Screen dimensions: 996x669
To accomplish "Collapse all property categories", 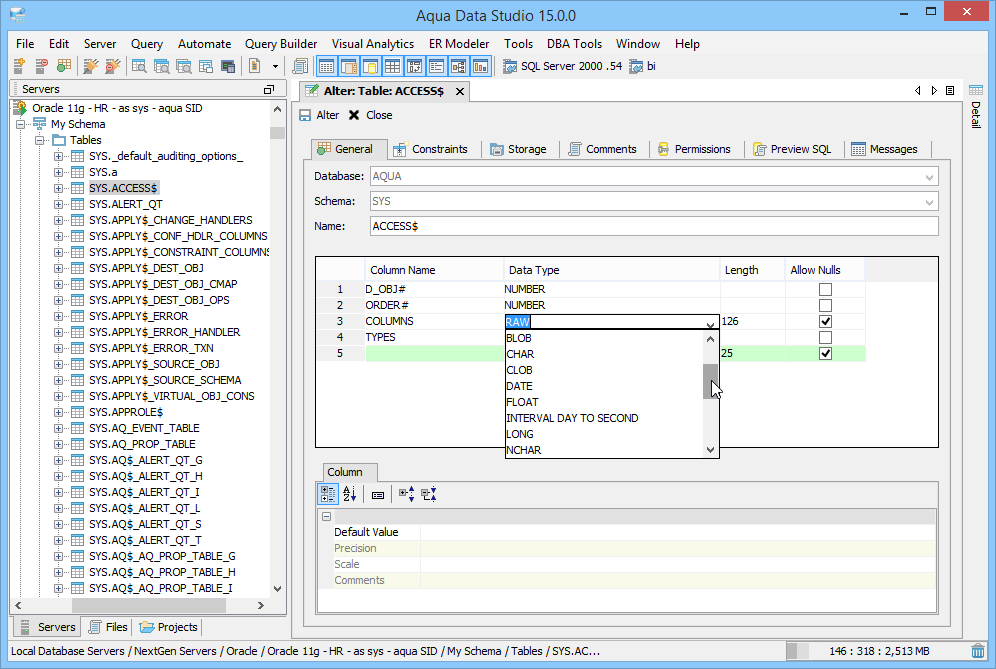I will [429, 494].
